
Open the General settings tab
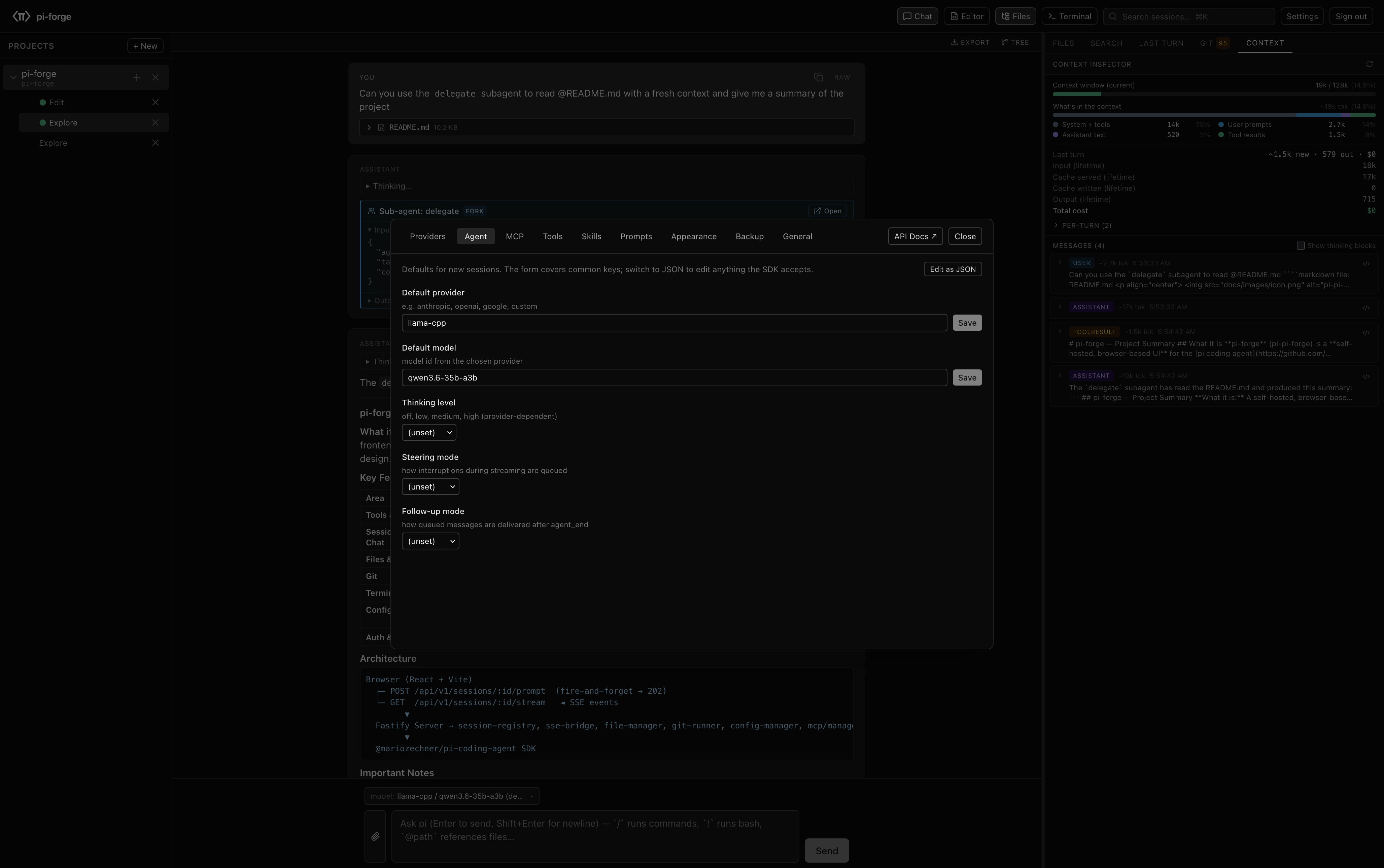[798, 237]
